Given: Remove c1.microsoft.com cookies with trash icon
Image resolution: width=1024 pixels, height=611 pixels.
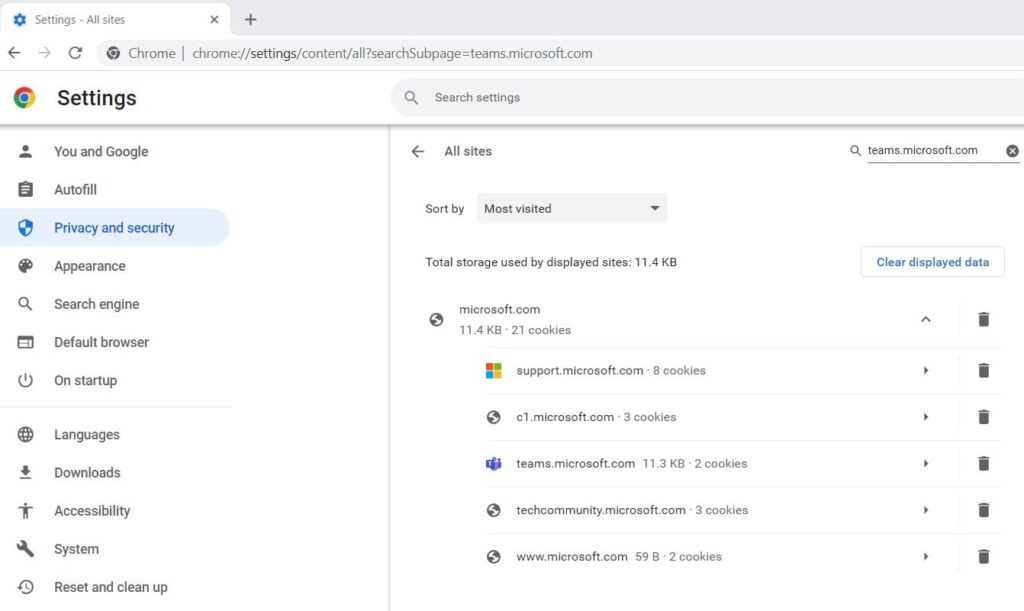Looking at the screenshot, I should 984,417.
